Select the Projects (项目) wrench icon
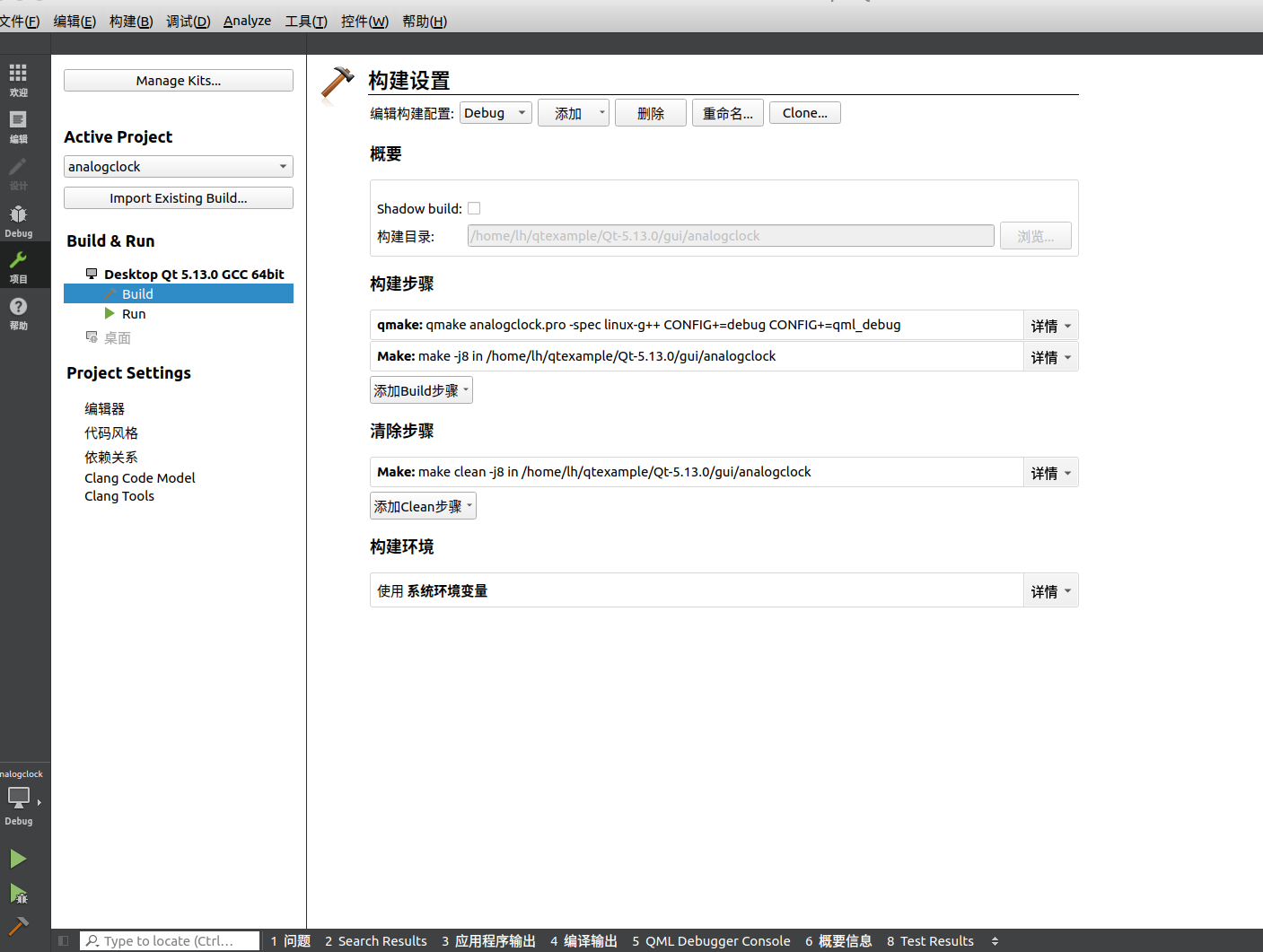This screenshot has height=952, width=1263. pos(18,265)
